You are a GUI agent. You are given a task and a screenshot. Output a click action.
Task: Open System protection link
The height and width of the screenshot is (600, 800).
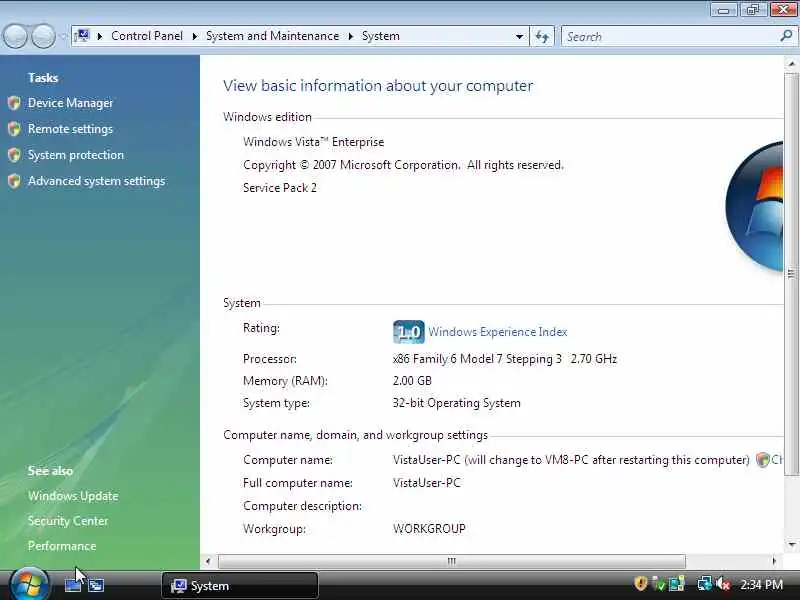76,155
